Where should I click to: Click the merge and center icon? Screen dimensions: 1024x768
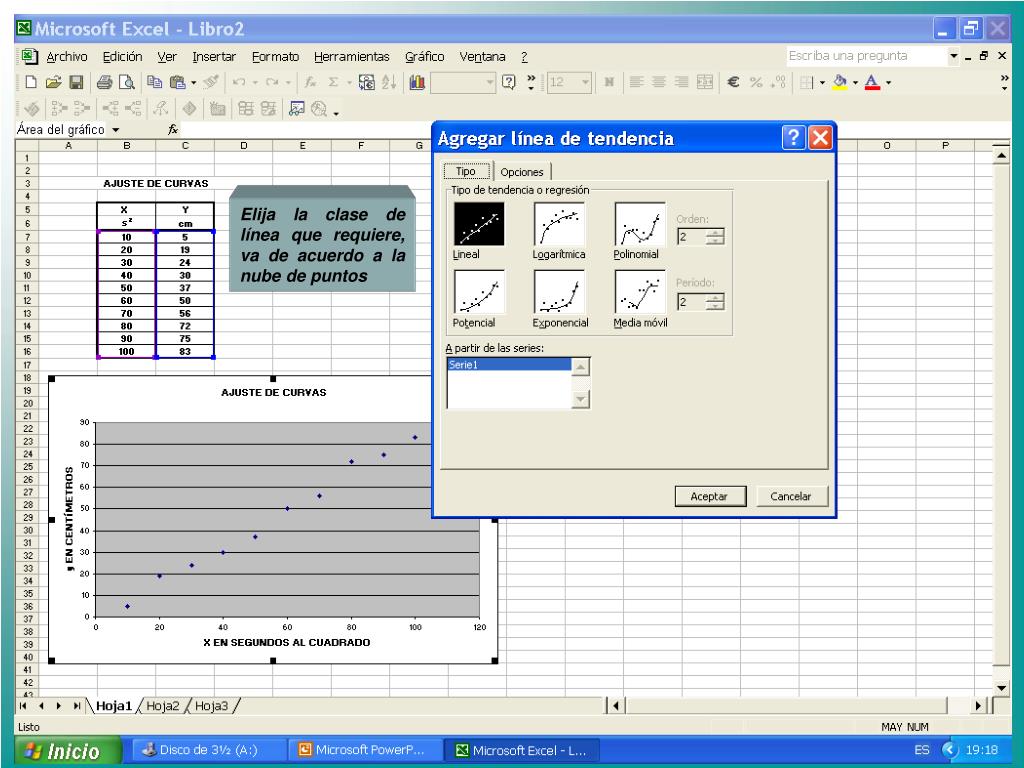(705, 82)
